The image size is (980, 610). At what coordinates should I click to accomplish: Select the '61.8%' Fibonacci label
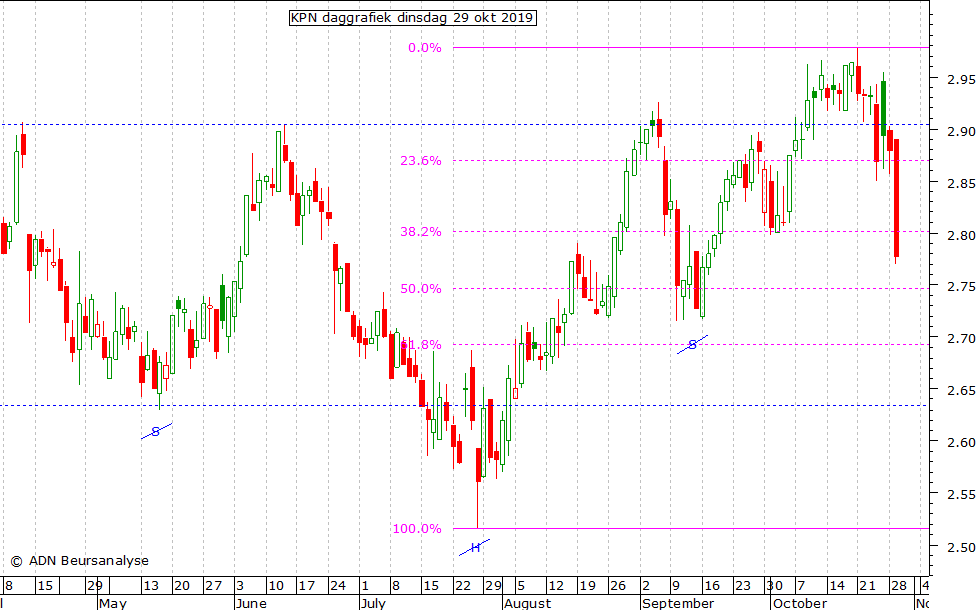tap(421, 345)
